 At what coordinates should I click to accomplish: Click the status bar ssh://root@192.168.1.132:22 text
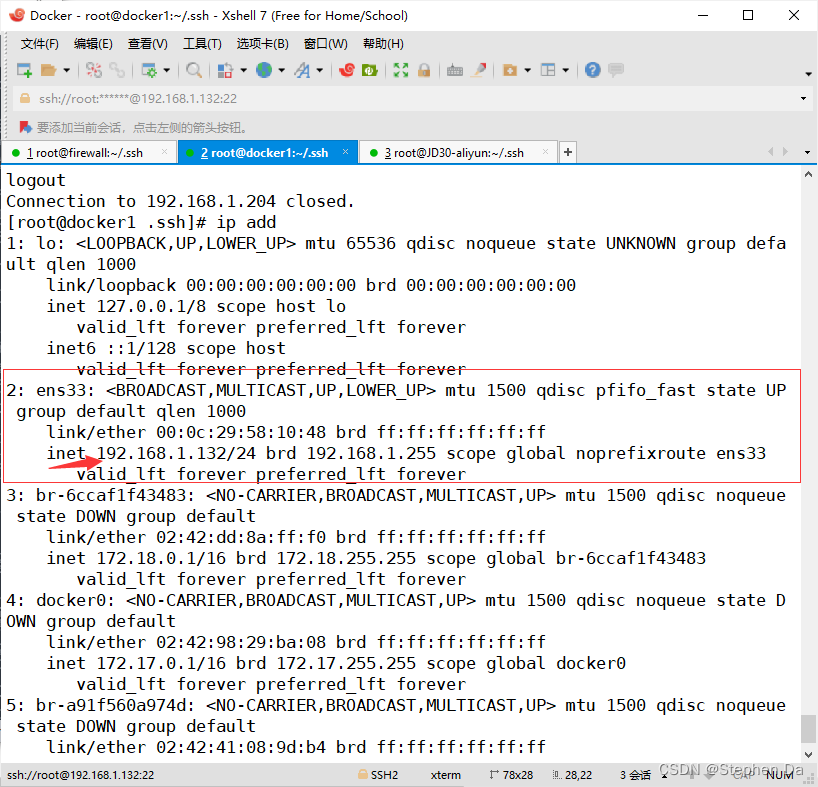[80, 775]
